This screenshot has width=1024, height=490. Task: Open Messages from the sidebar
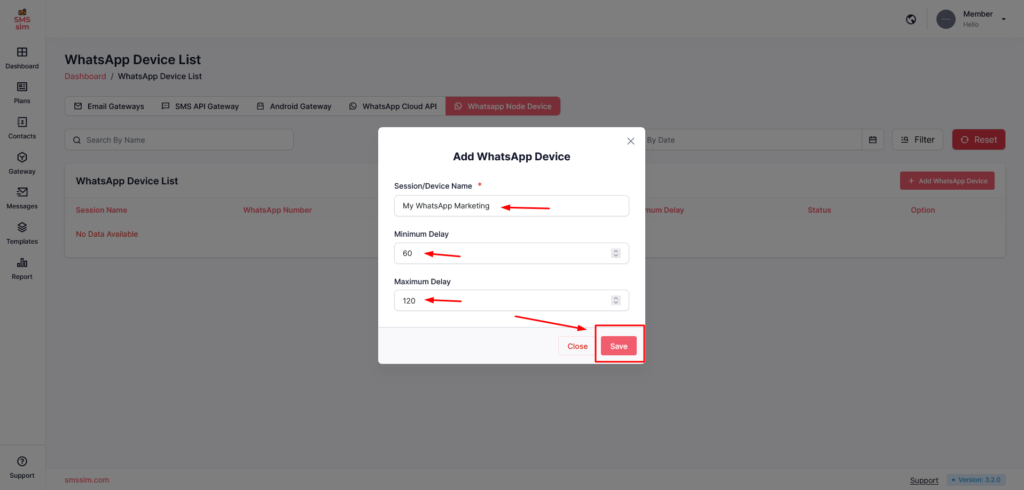click(x=22, y=193)
